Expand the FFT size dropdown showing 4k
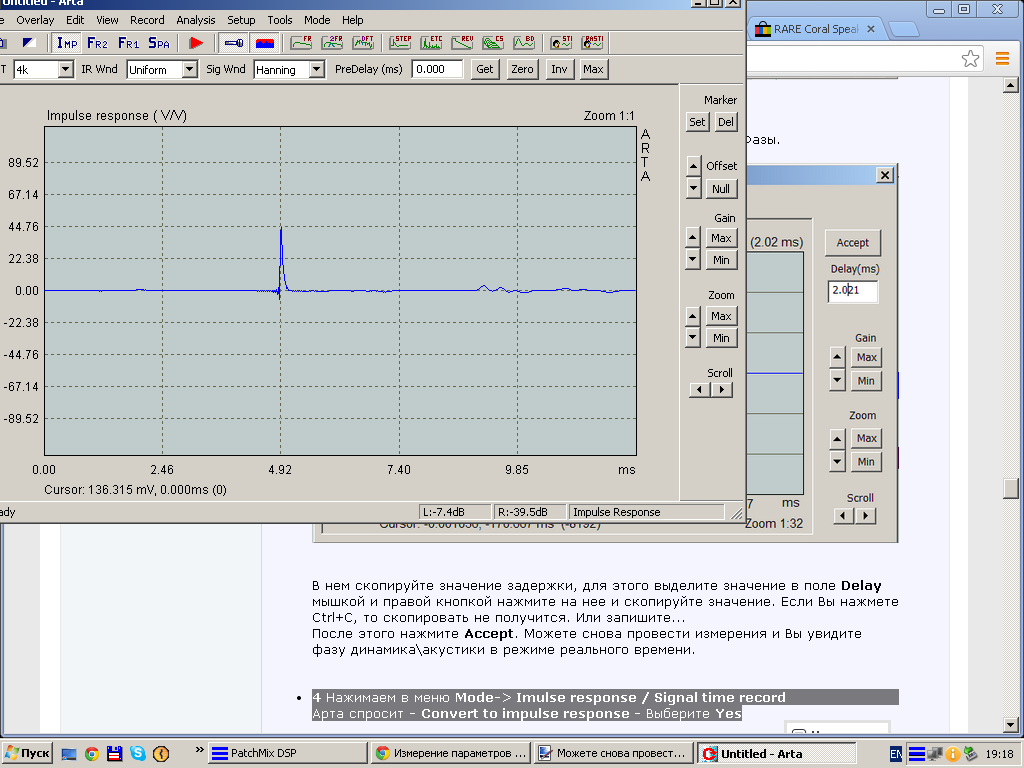Viewport: 1024px width, 768px height. click(66, 69)
